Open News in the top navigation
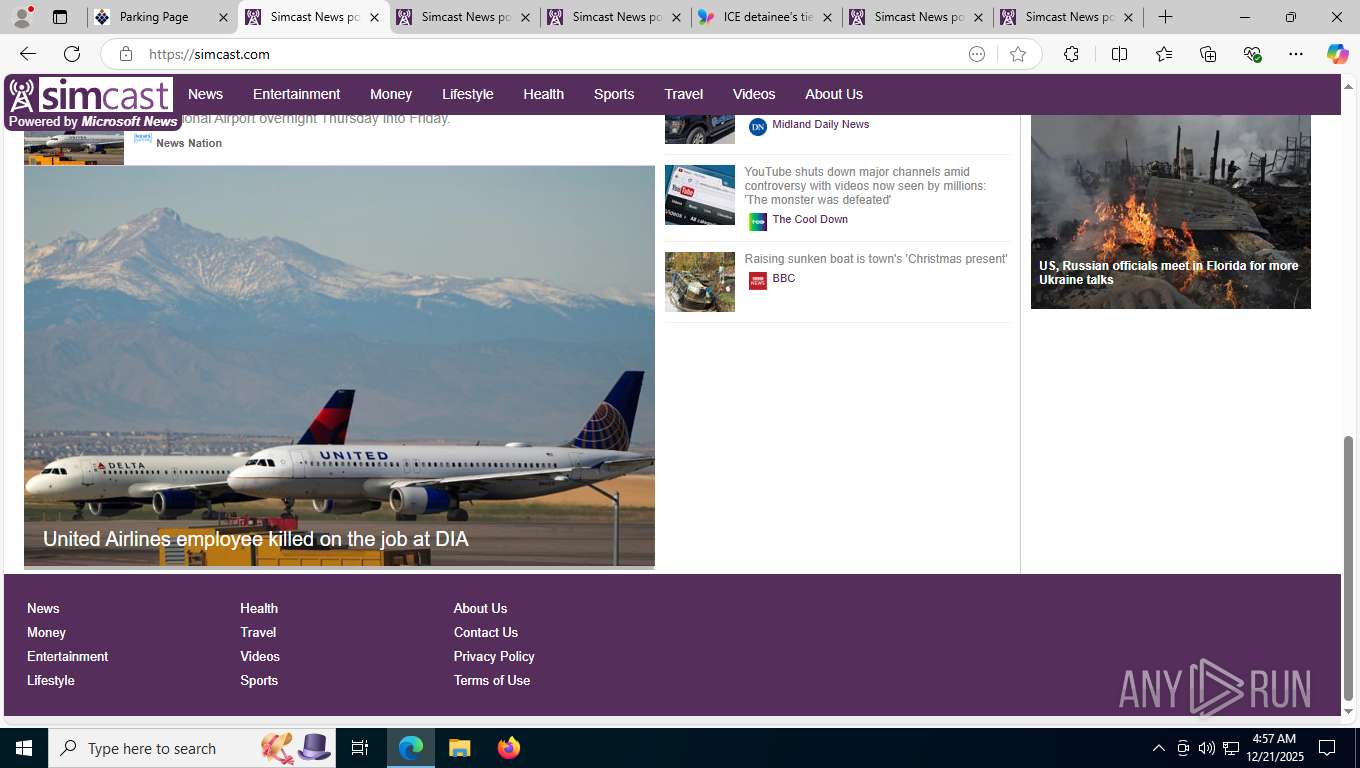1360x768 pixels. point(205,94)
